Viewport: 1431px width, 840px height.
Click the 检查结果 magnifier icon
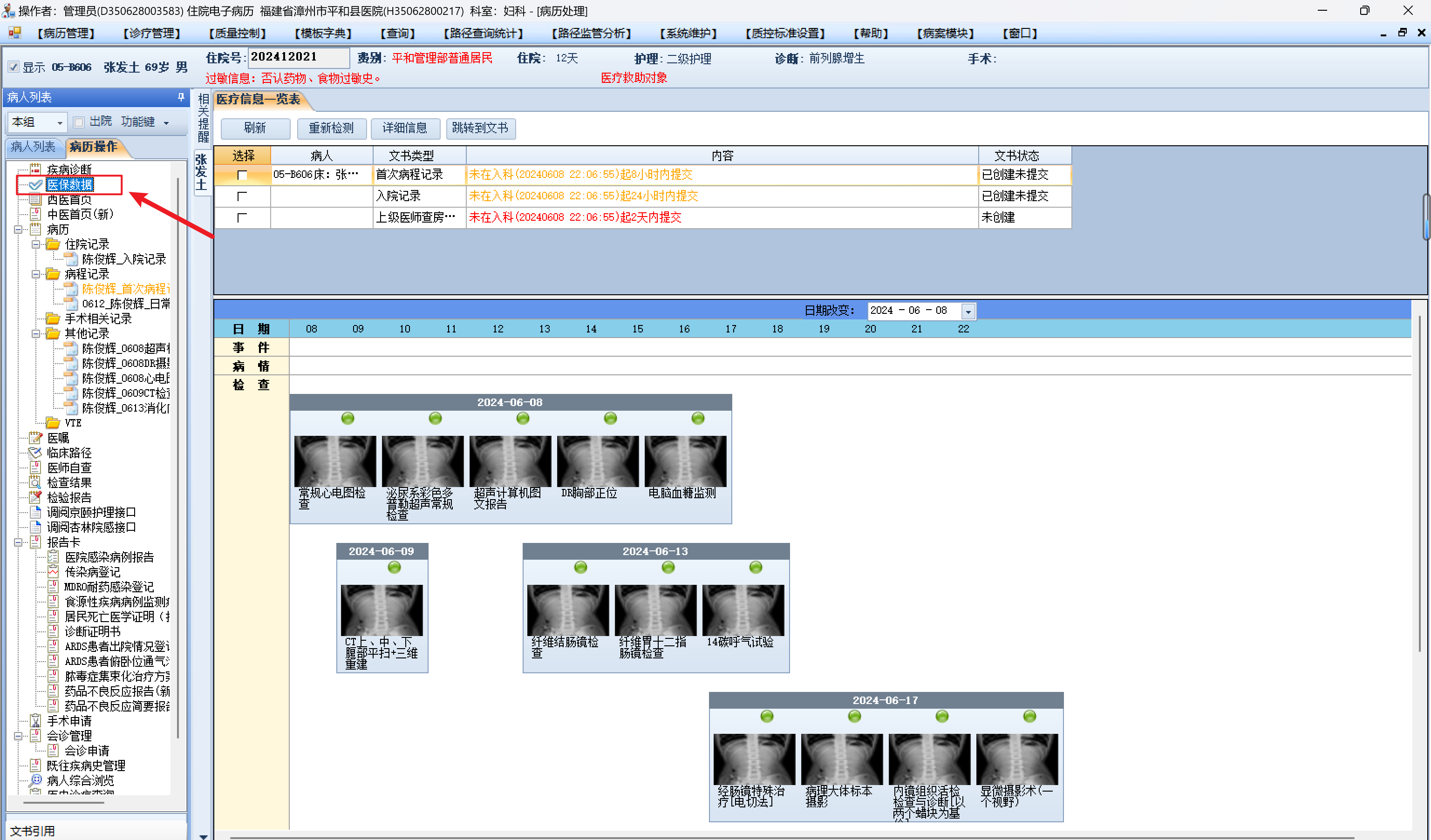35,482
